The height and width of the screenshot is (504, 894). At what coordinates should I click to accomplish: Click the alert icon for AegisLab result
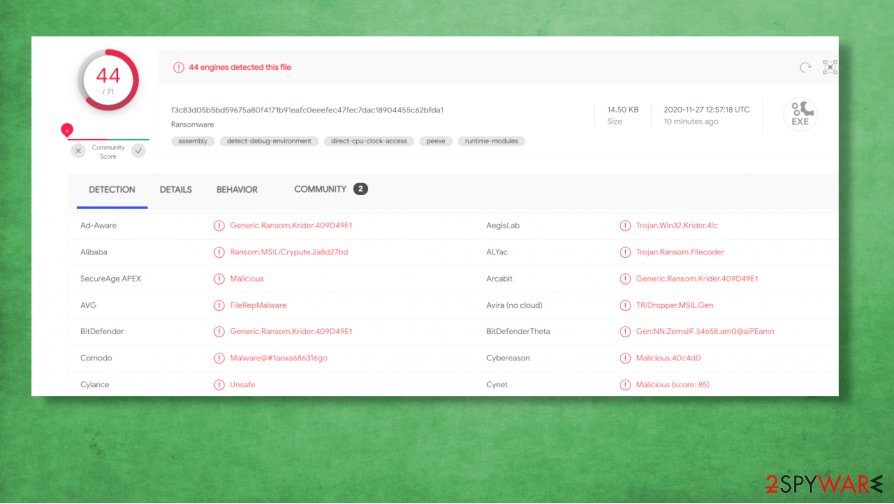click(x=625, y=226)
